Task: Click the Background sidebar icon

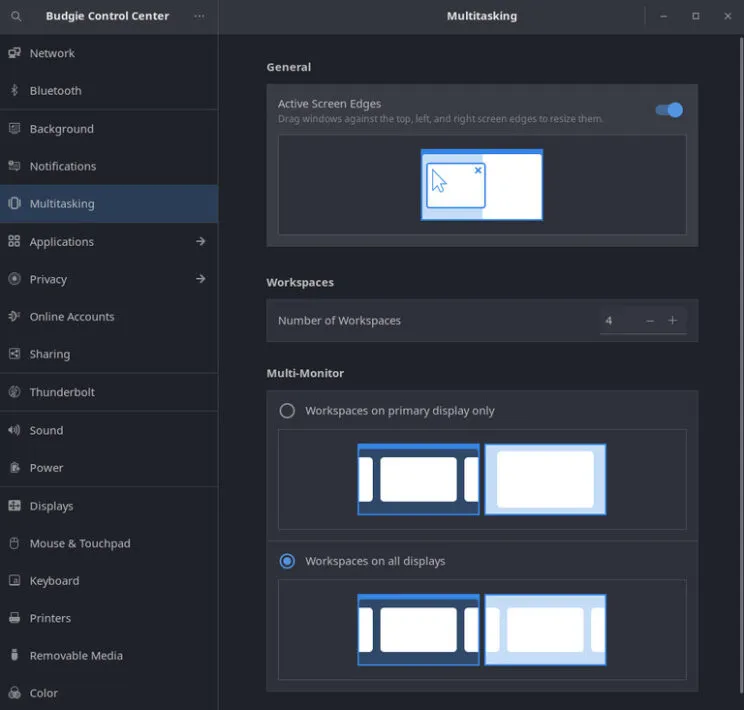Action: click(x=14, y=128)
